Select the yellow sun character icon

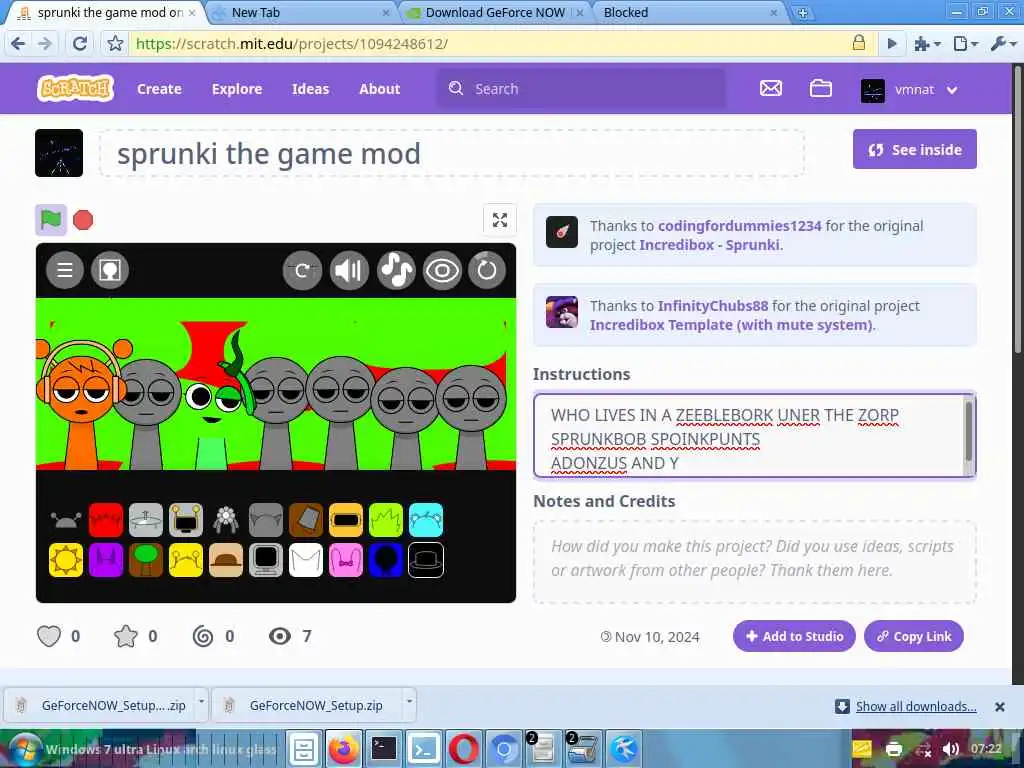pyautogui.click(x=66, y=560)
